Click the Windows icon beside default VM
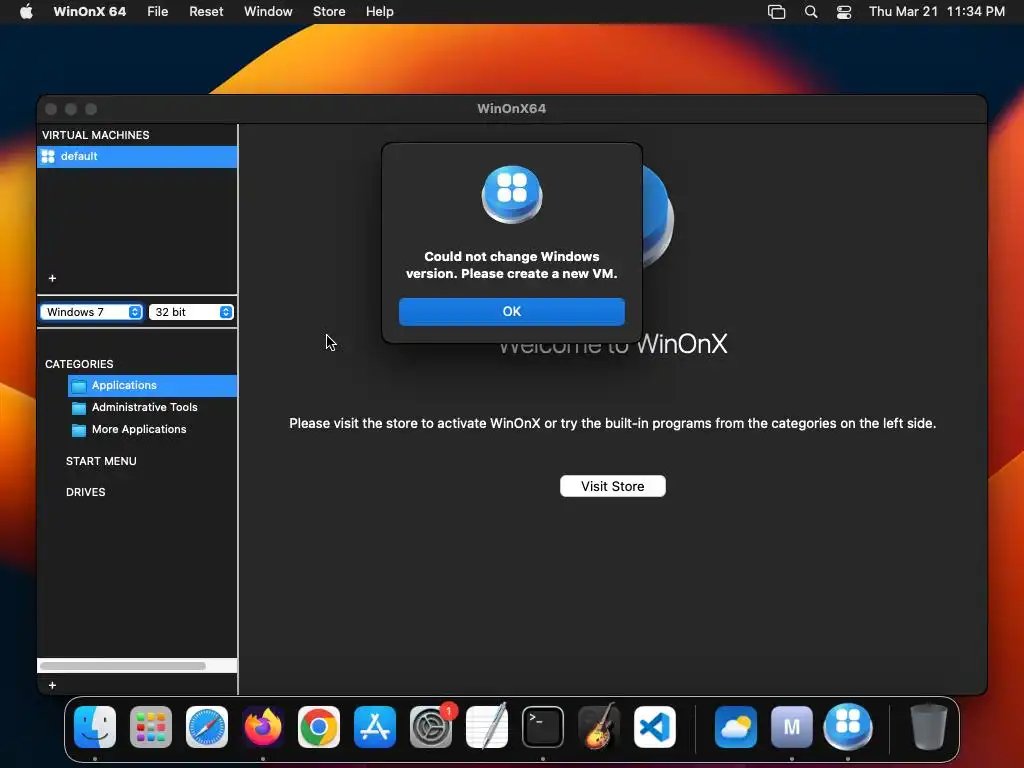 48,157
